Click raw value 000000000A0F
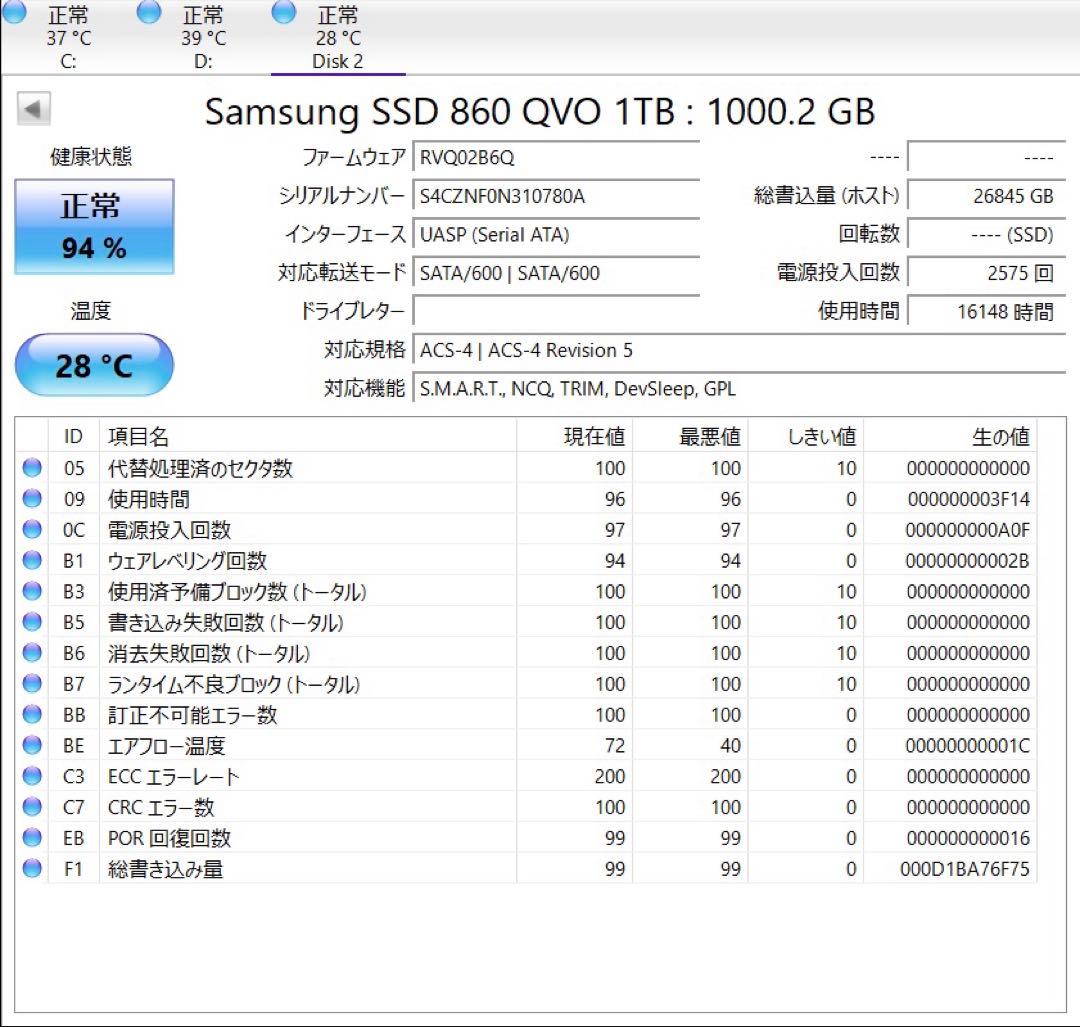1080x1027 pixels. pyautogui.click(x=968, y=530)
